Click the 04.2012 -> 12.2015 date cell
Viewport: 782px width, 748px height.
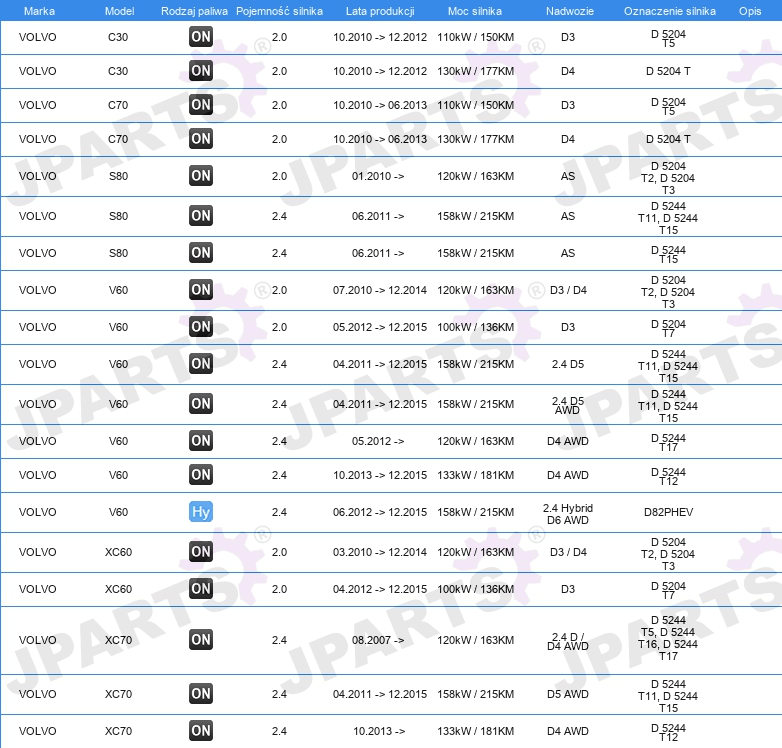click(x=380, y=589)
